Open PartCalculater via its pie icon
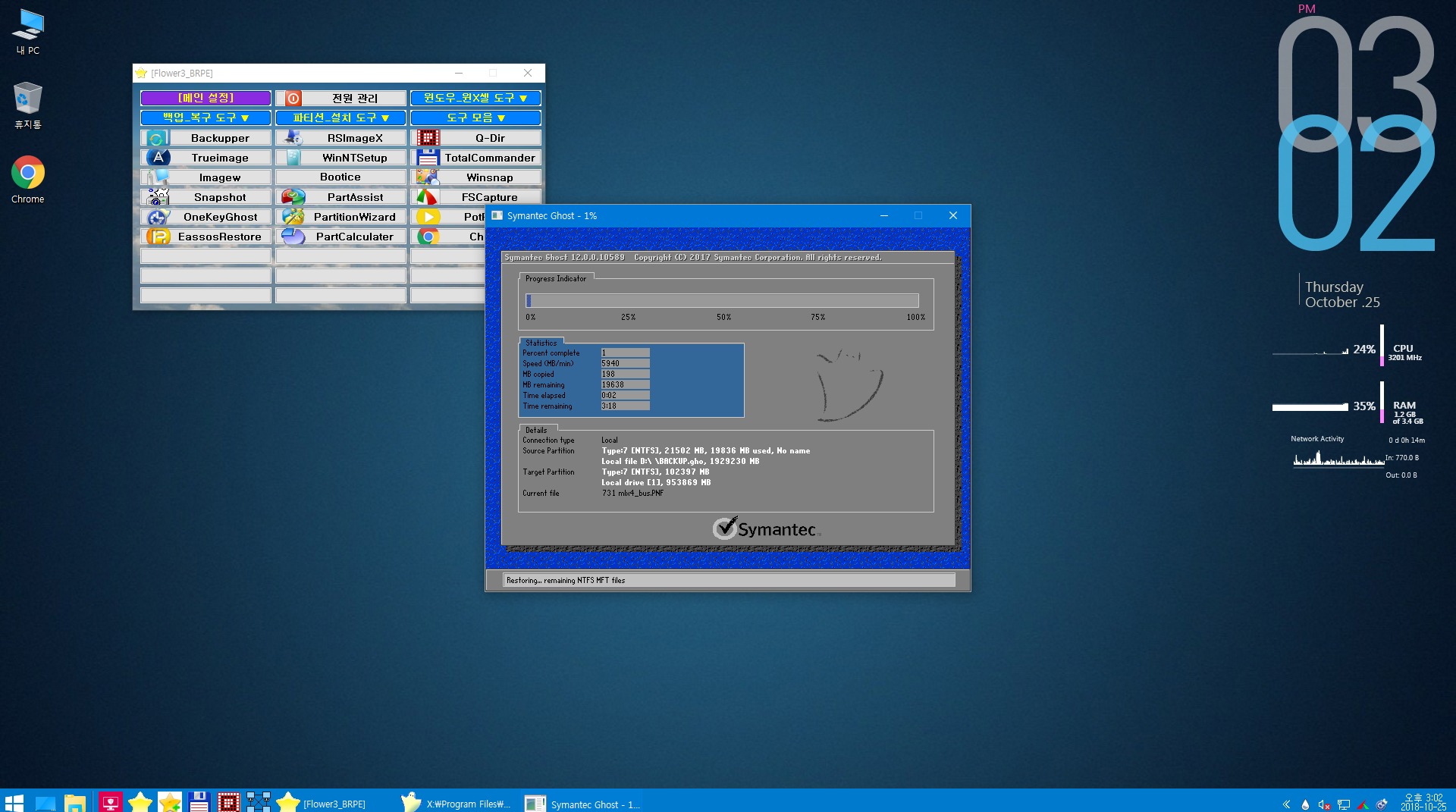 (293, 237)
